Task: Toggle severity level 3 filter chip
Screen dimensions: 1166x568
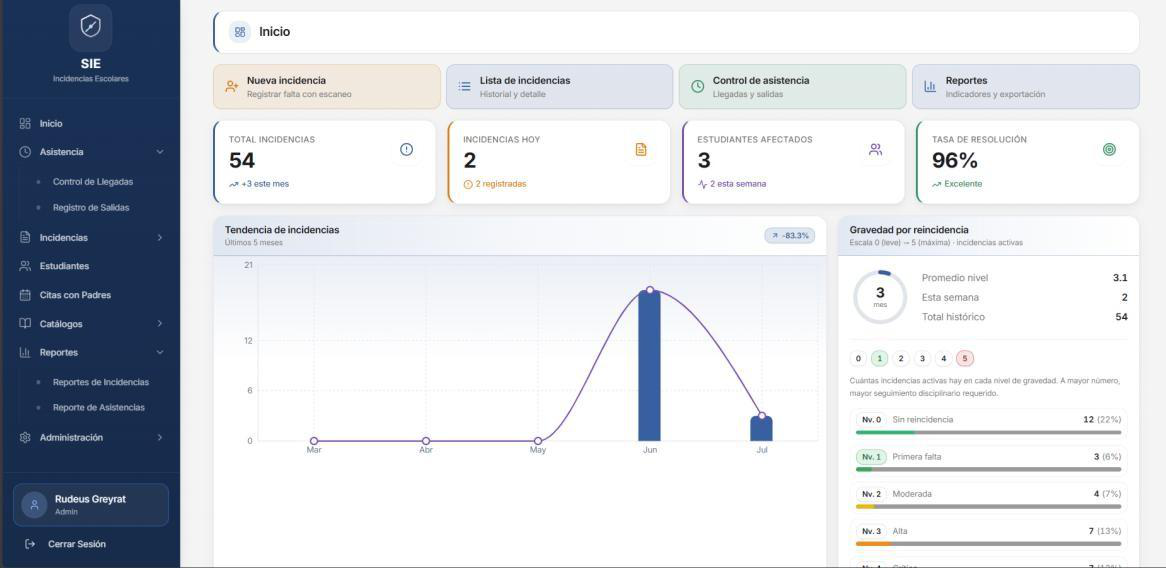Action: 922,359
